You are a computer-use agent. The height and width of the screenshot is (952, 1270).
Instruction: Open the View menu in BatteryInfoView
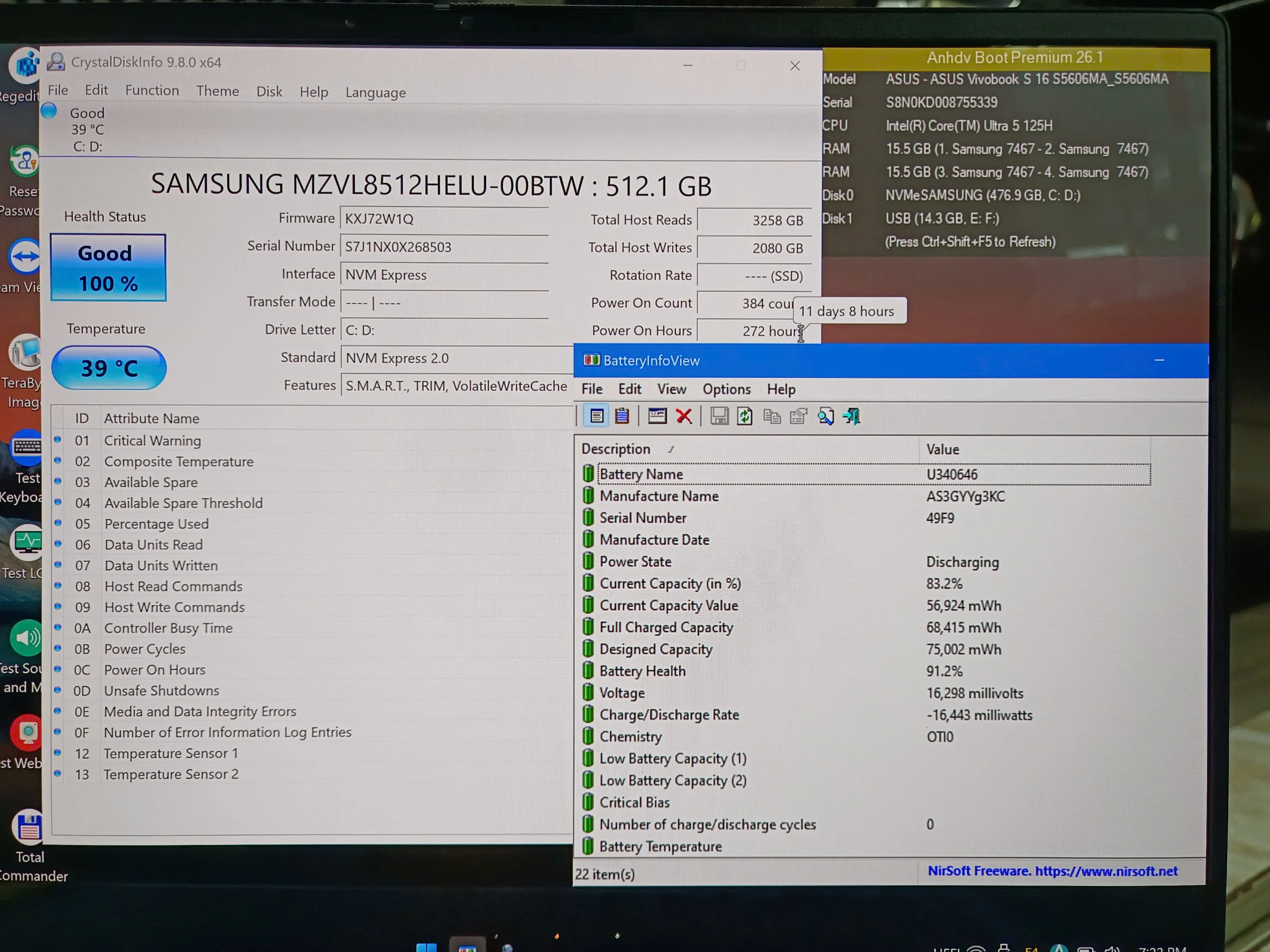[x=672, y=389]
